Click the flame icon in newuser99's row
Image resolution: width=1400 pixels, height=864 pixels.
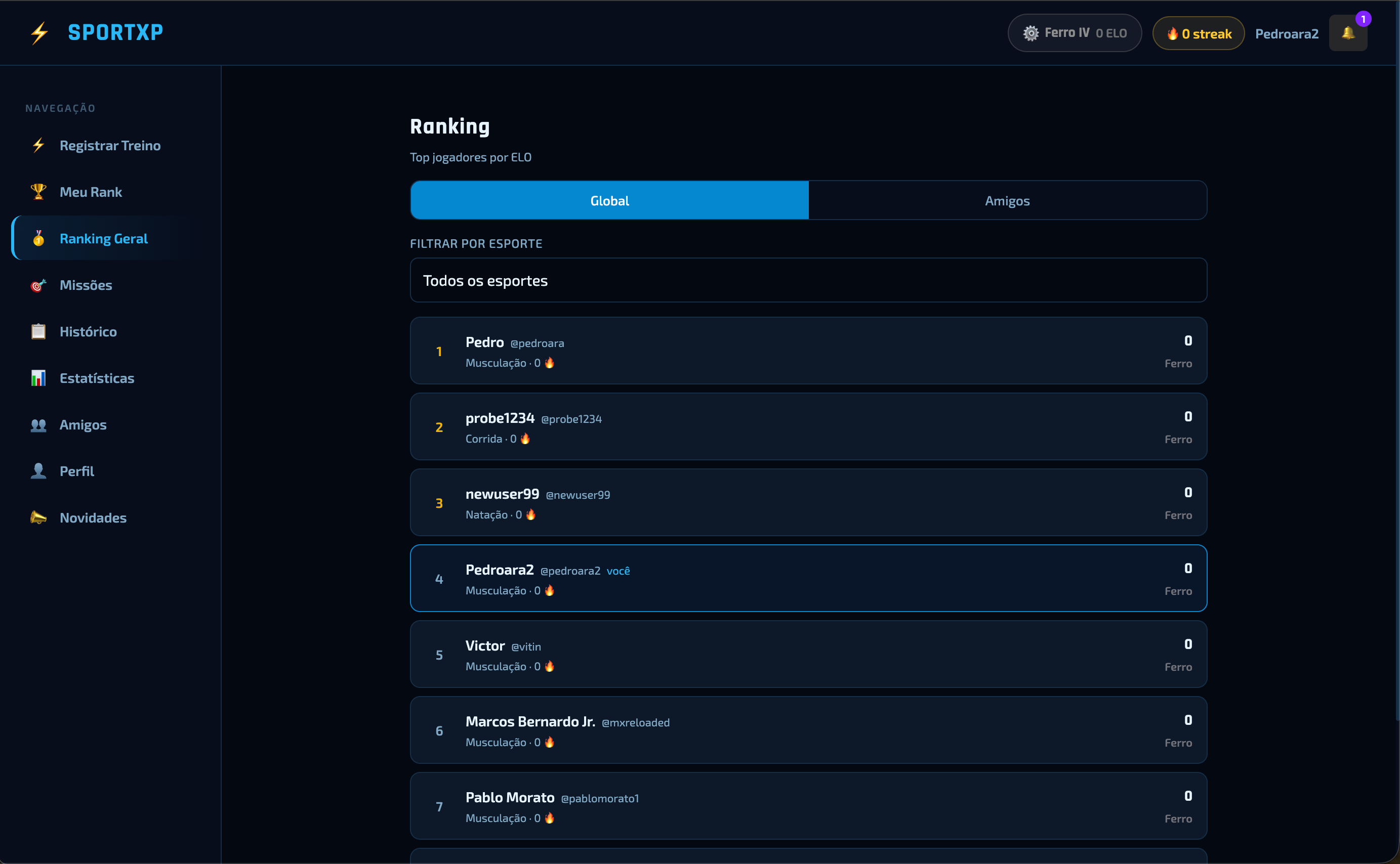(x=530, y=515)
